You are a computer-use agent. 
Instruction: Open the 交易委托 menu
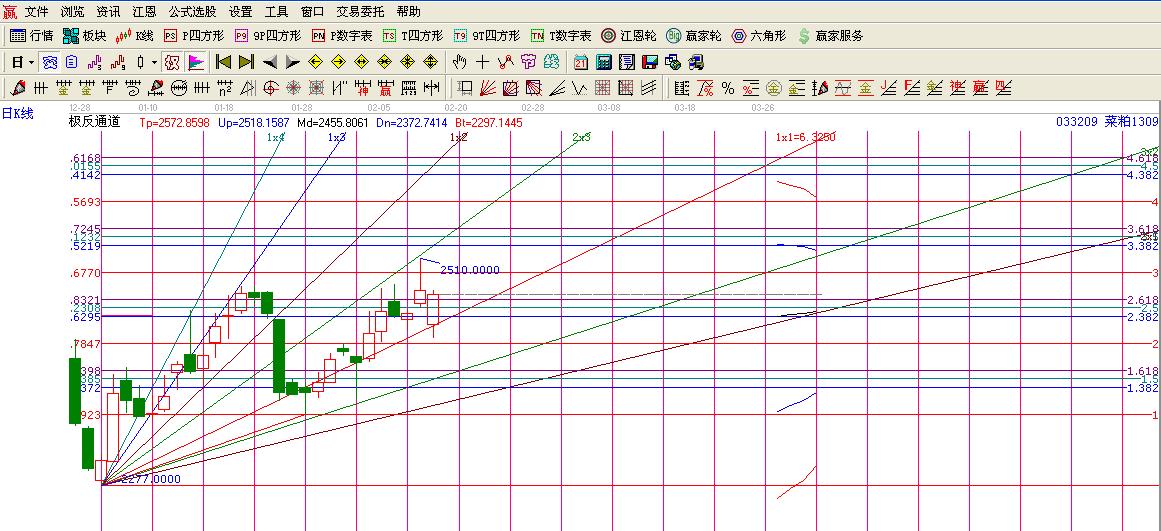[x=360, y=12]
